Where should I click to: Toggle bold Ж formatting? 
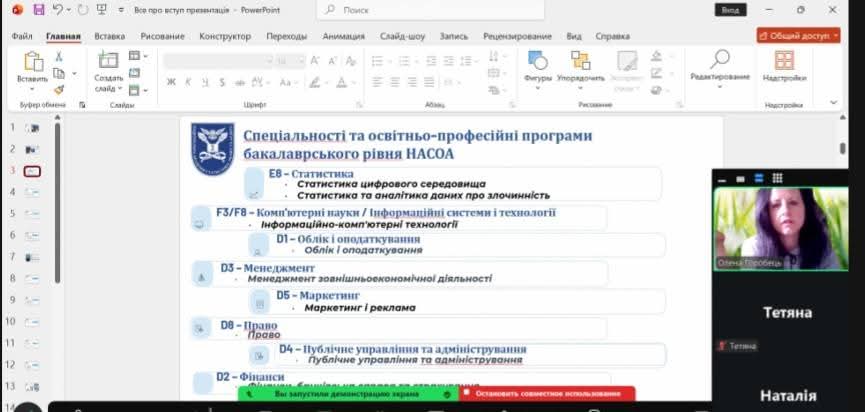[x=171, y=82]
